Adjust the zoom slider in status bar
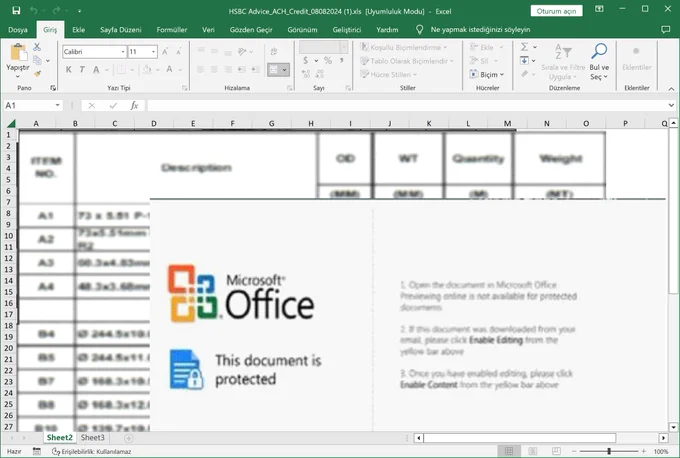Image resolution: width=680 pixels, height=458 pixels. pyautogui.click(x=609, y=451)
